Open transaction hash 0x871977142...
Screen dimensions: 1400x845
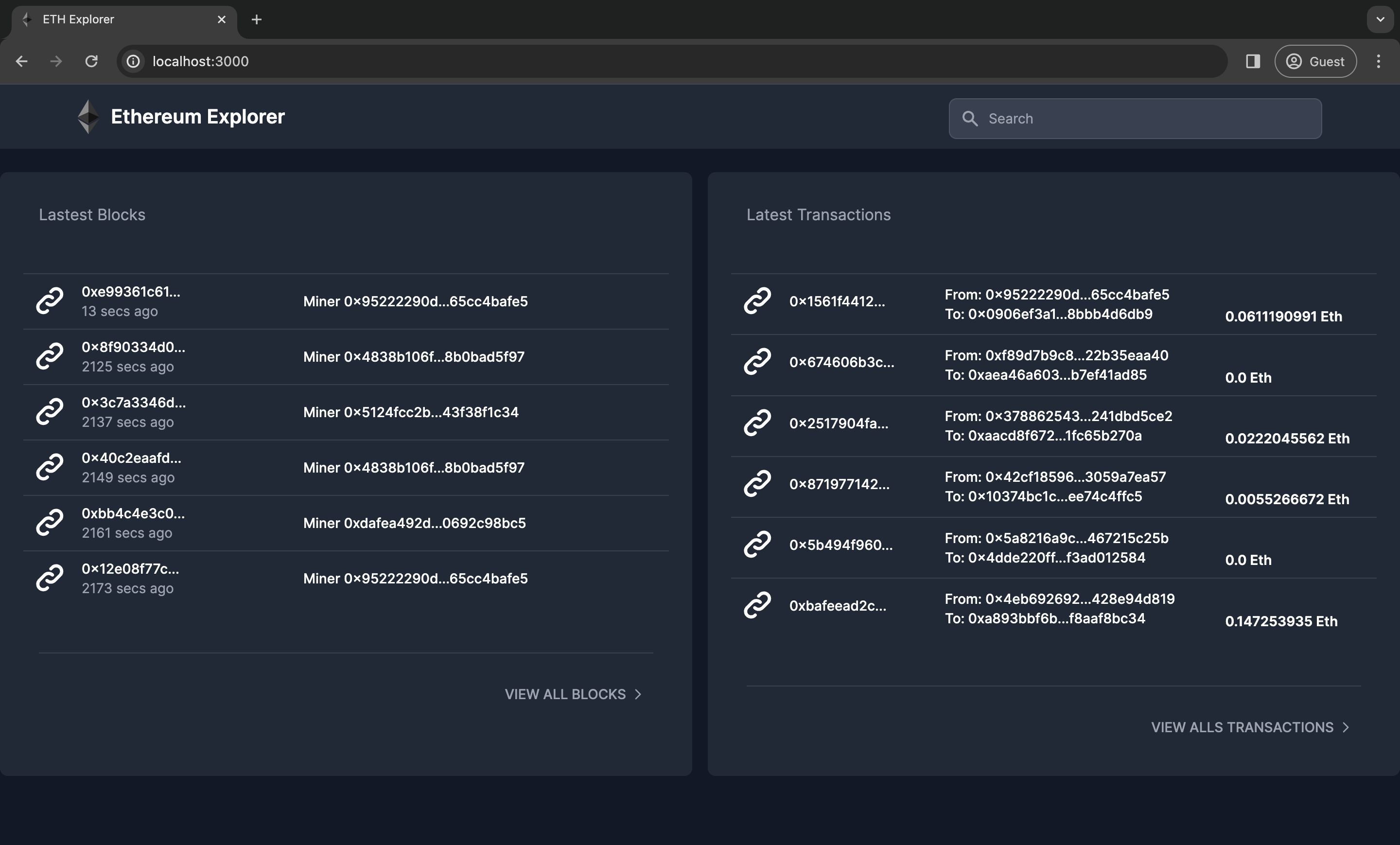[x=839, y=484]
